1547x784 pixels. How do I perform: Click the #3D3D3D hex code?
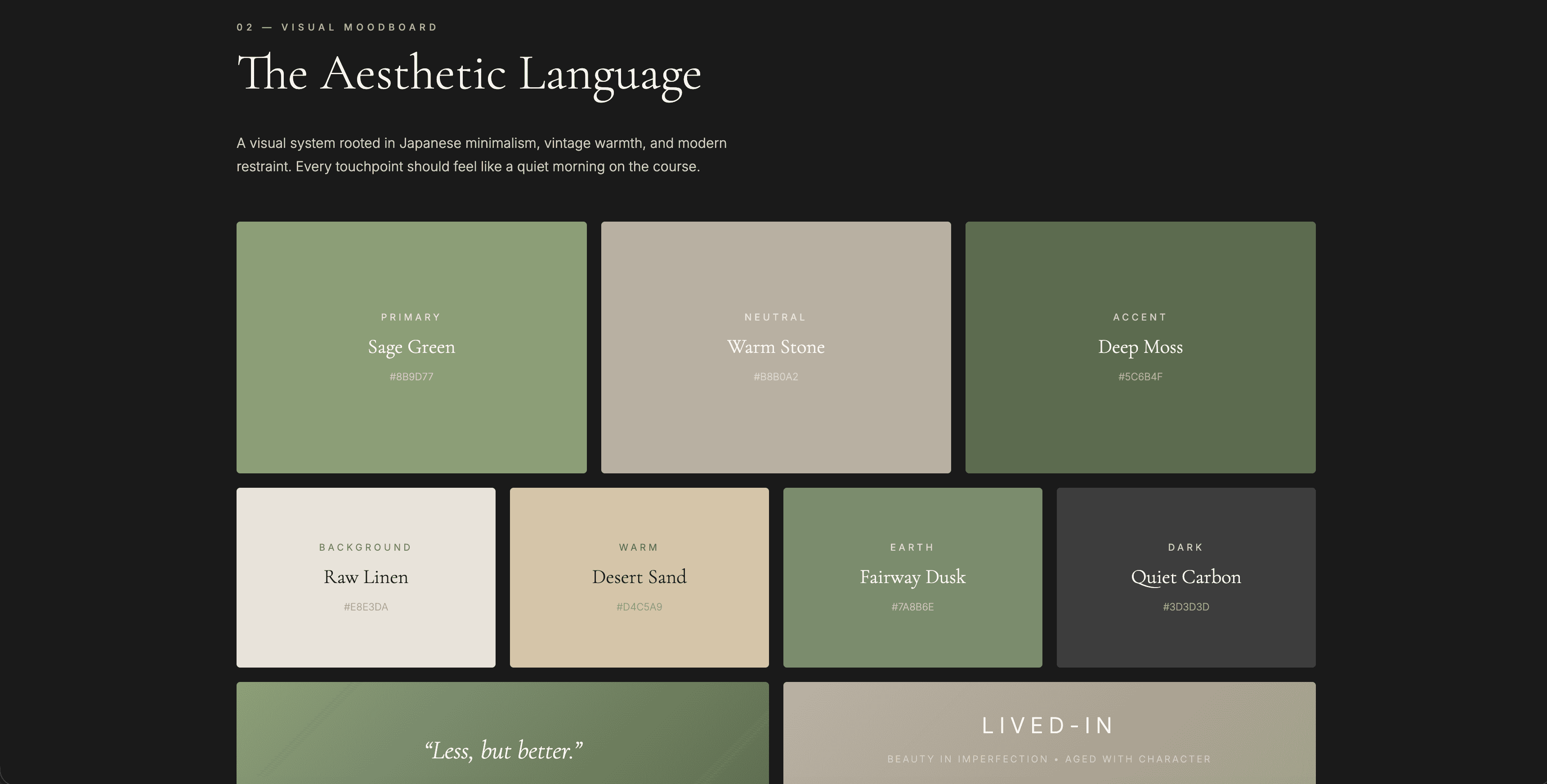[1185, 607]
